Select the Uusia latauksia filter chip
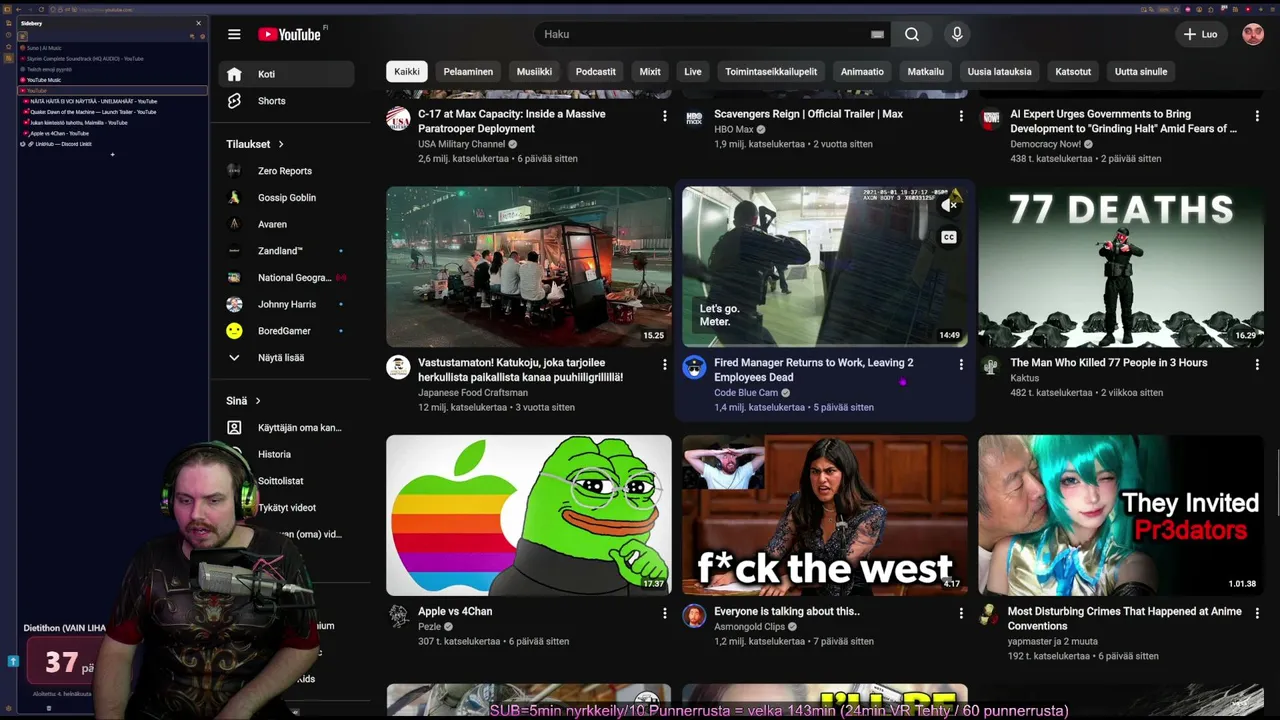1280x720 pixels. [999, 72]
